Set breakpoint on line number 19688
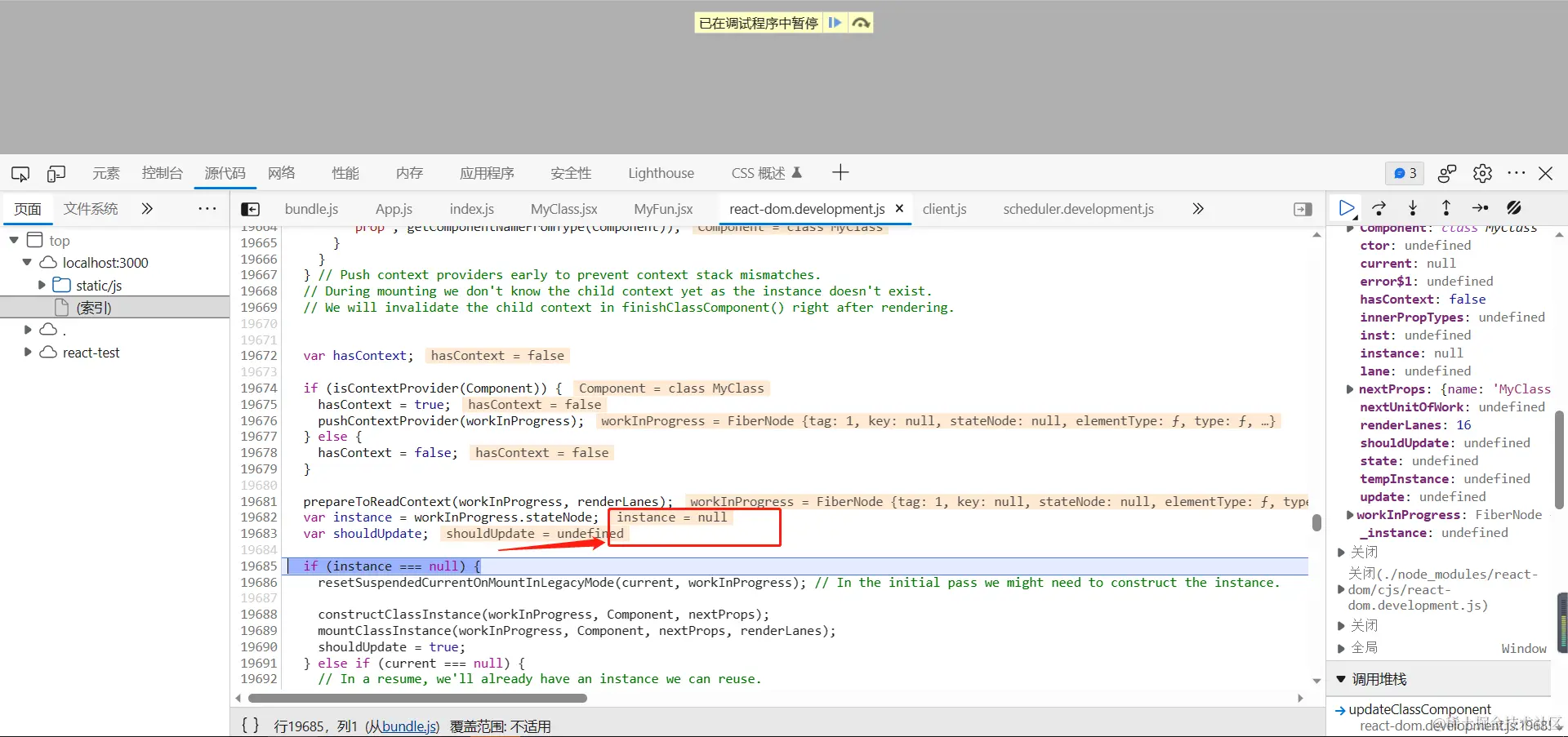The image size is (1568, 737). [x=259, y=615]
